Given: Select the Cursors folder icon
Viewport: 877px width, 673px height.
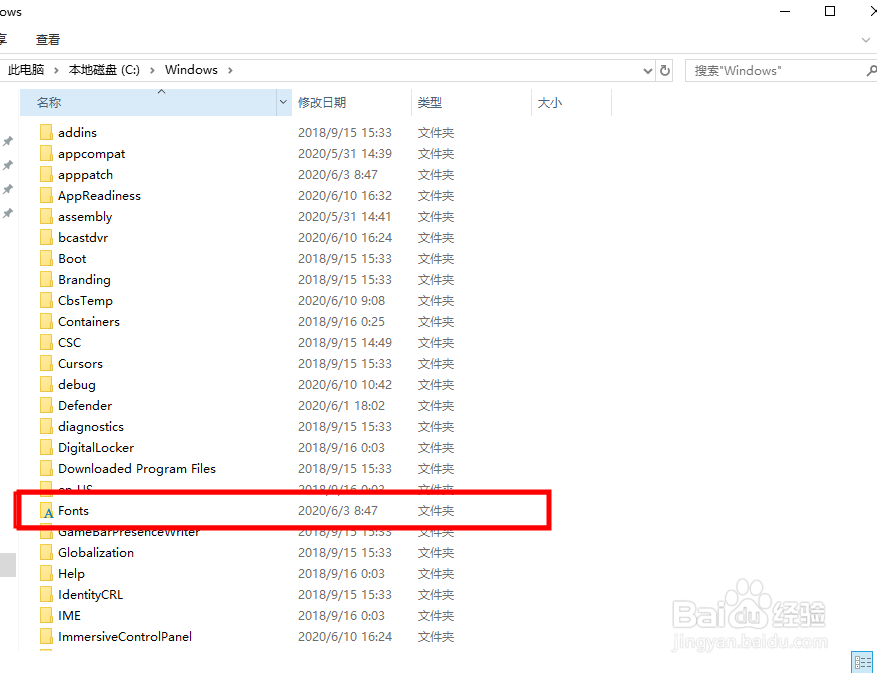Looking at the screenshot, I should tap(46, 363).
